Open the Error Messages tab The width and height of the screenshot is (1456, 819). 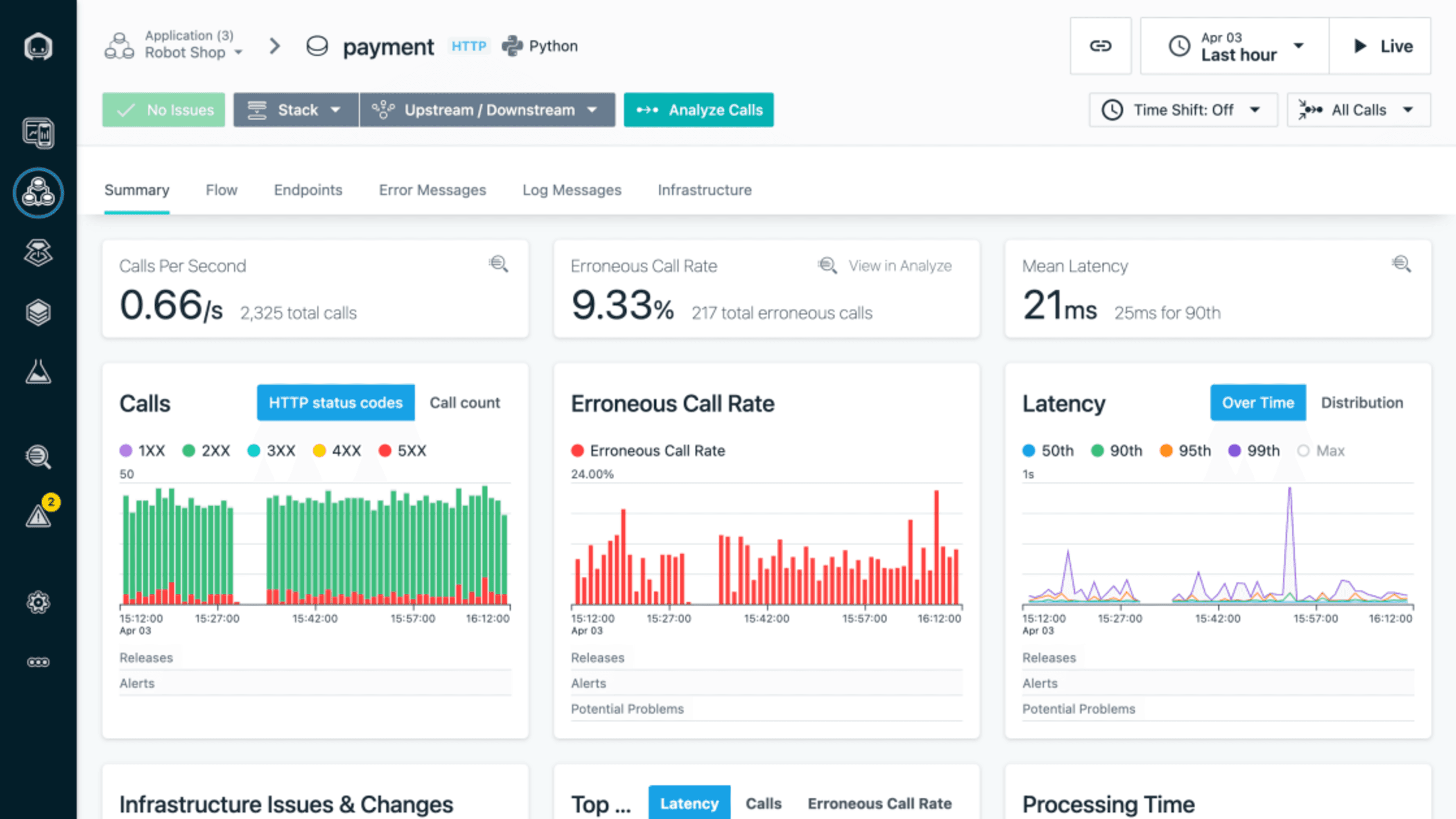point(432,190)
